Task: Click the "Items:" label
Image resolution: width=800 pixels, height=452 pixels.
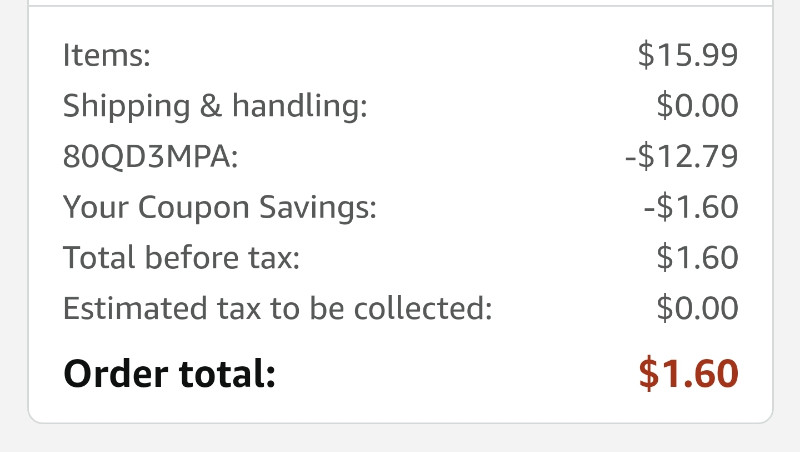Action: coord(107,55)
